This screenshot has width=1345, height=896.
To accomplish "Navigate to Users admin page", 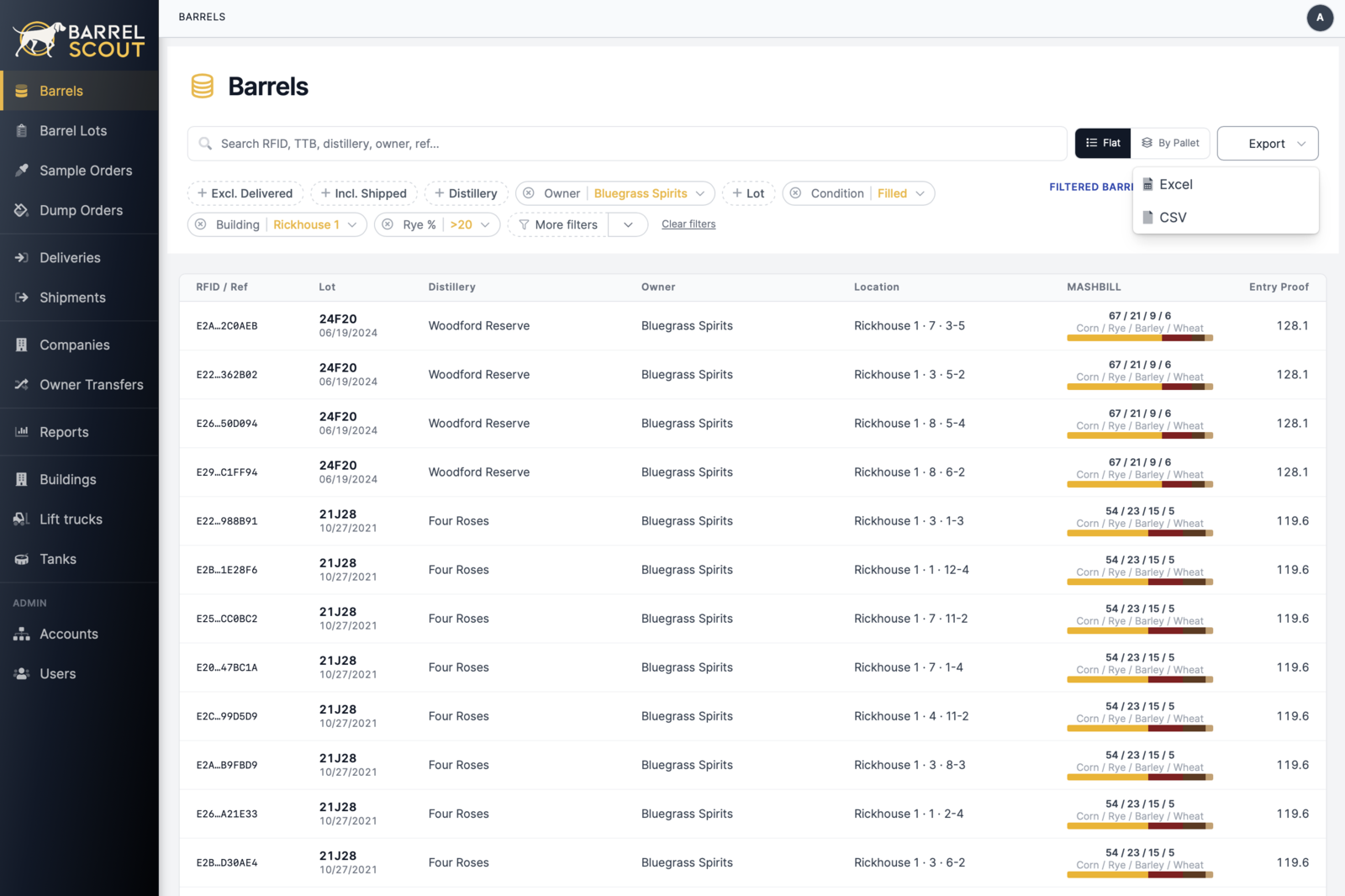I will 79,674.
